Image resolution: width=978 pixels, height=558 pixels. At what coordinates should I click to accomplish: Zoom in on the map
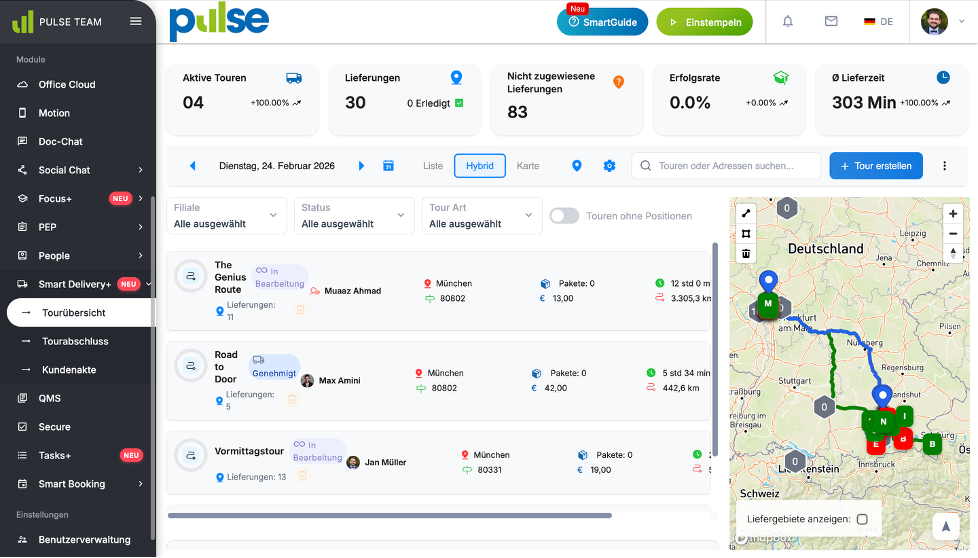point(953,214)
